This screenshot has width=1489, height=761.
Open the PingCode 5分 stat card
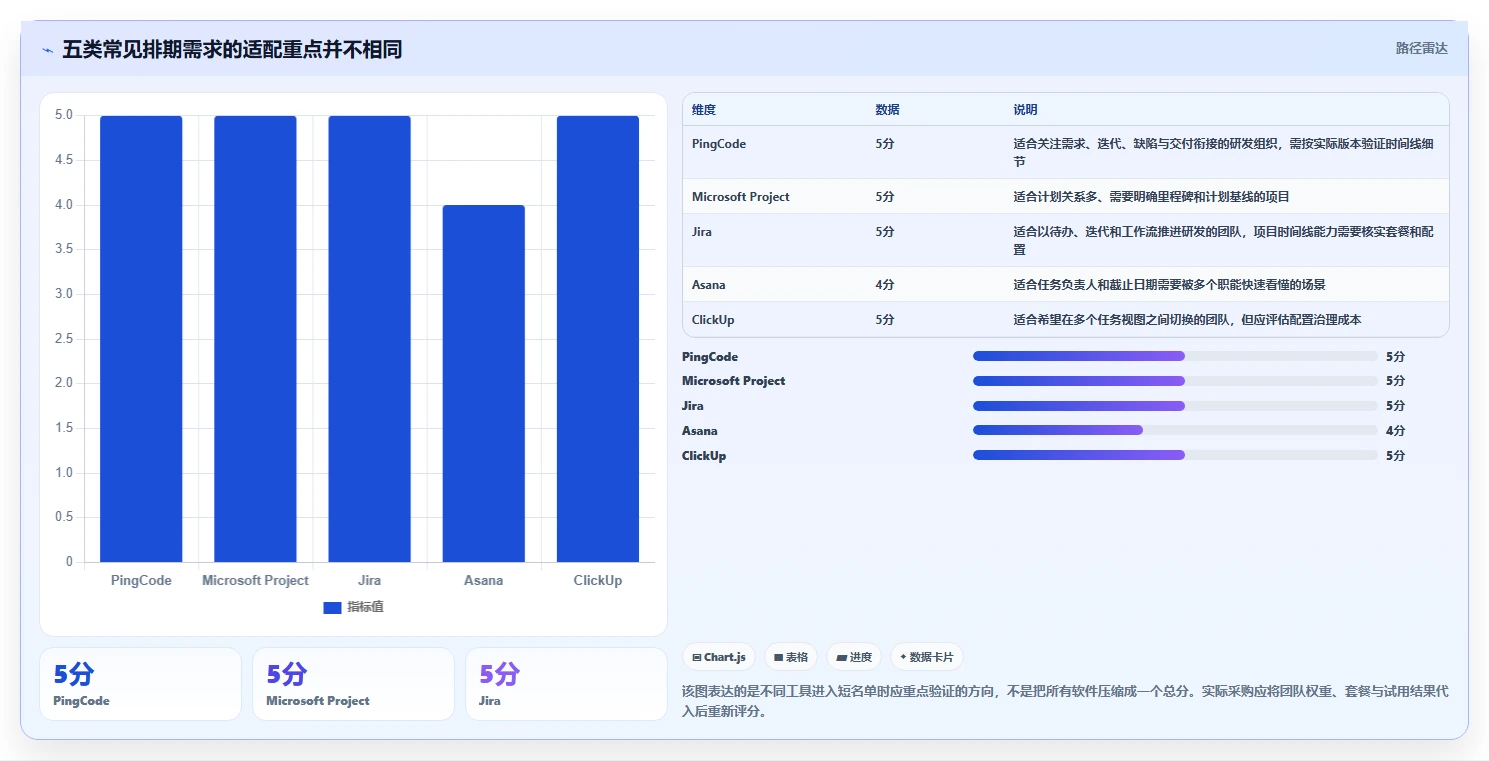[x=141, y=684]
